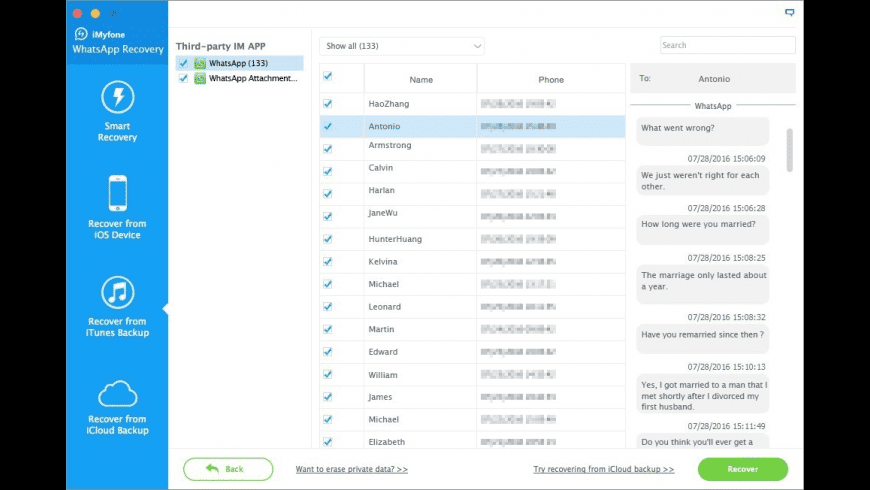Viewport: 870px width, 490px height.
Task: Click the 'What went wrong?' message bubble
Action: coord(702,131)
